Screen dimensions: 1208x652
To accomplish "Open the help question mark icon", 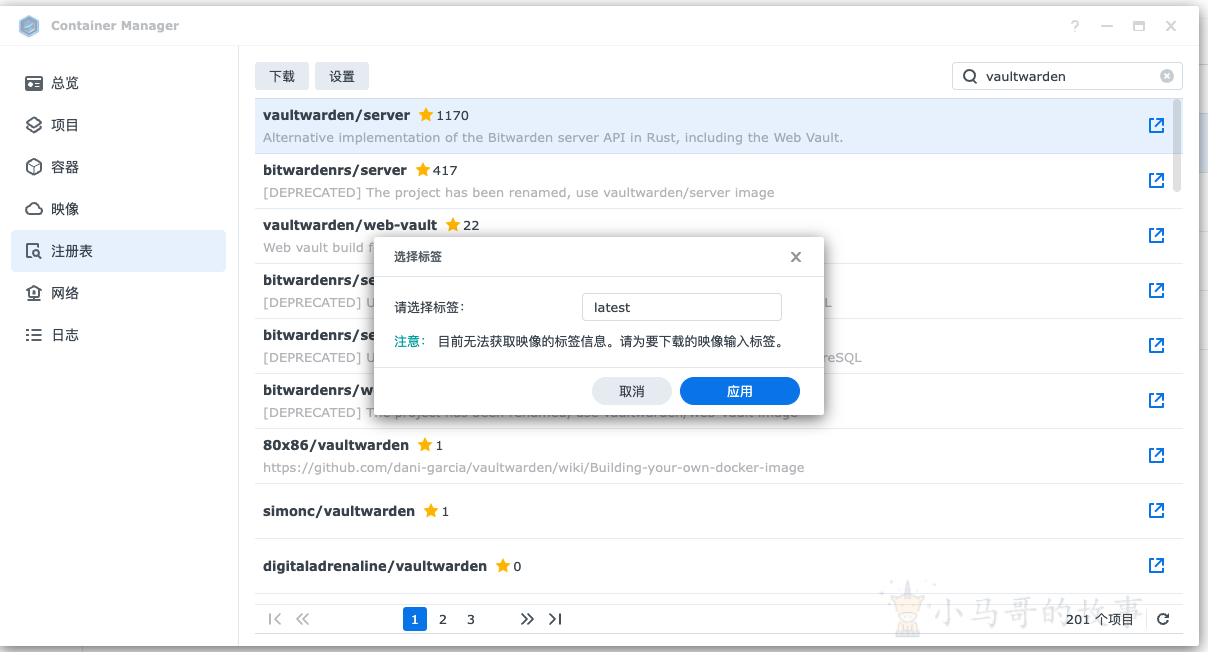I will point(1075,26).
